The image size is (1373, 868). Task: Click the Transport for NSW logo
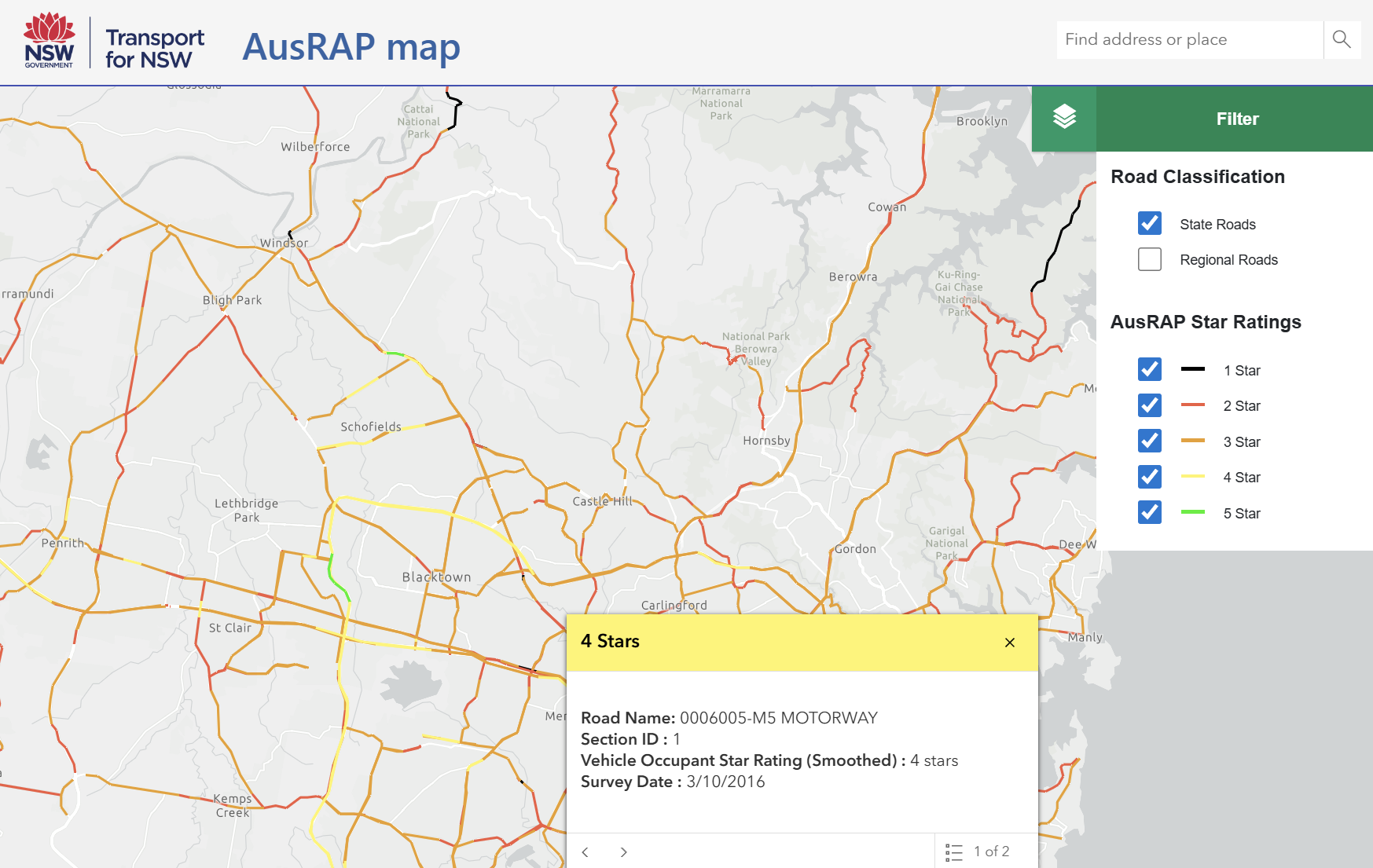[155, 48]
